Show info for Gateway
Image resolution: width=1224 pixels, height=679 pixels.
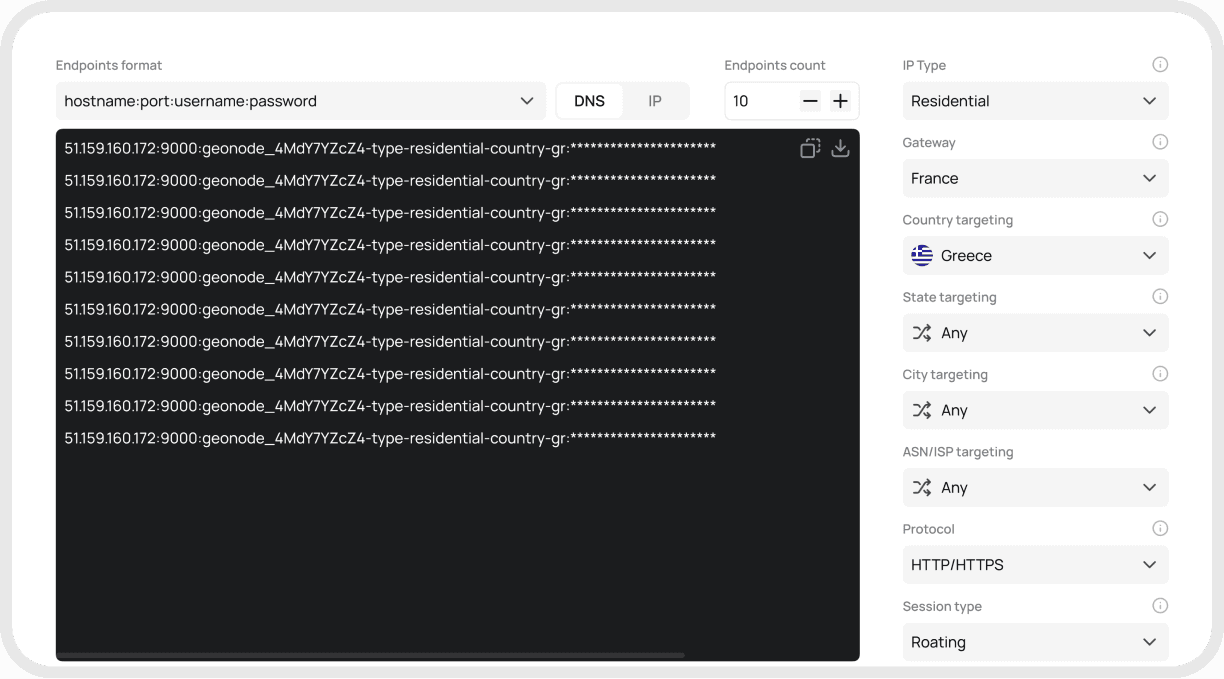[1160, 142]
